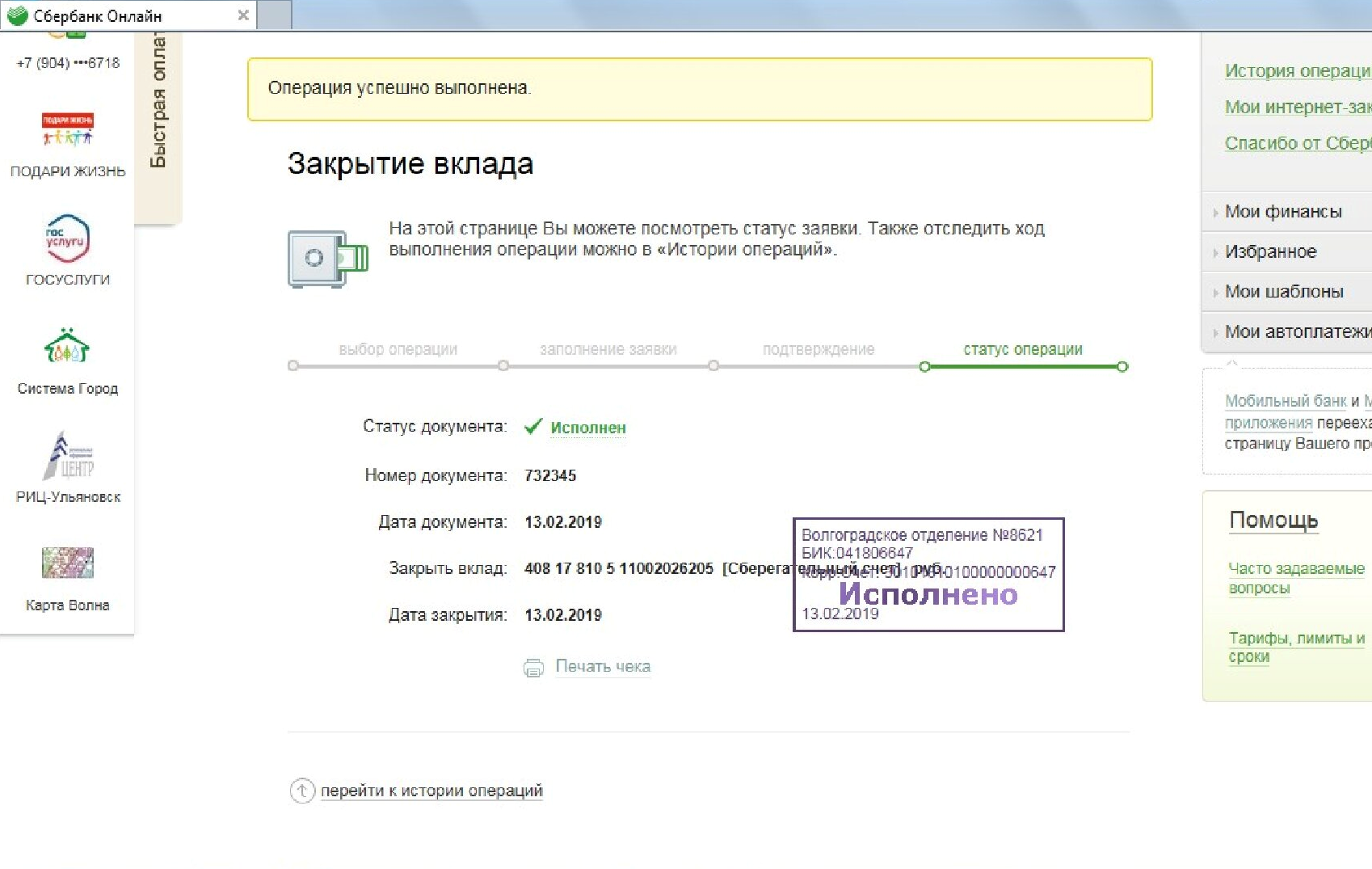The height and width of the screenshot is (869, 1372).
Task: Open the Подари Жизнь charity icon
Action: click(x=68, y=130)
